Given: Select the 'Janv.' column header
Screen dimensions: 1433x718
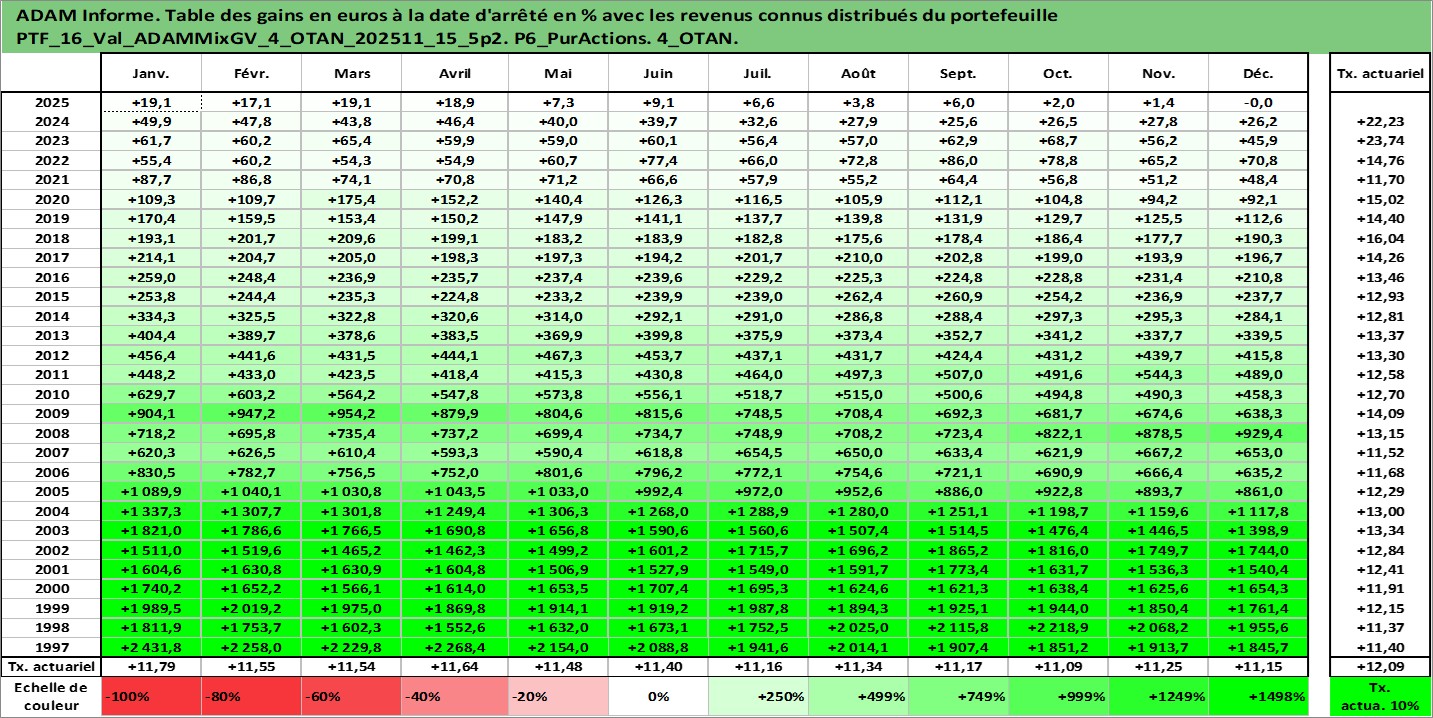Looking at the screenshot, I should [x=152, y=74].
